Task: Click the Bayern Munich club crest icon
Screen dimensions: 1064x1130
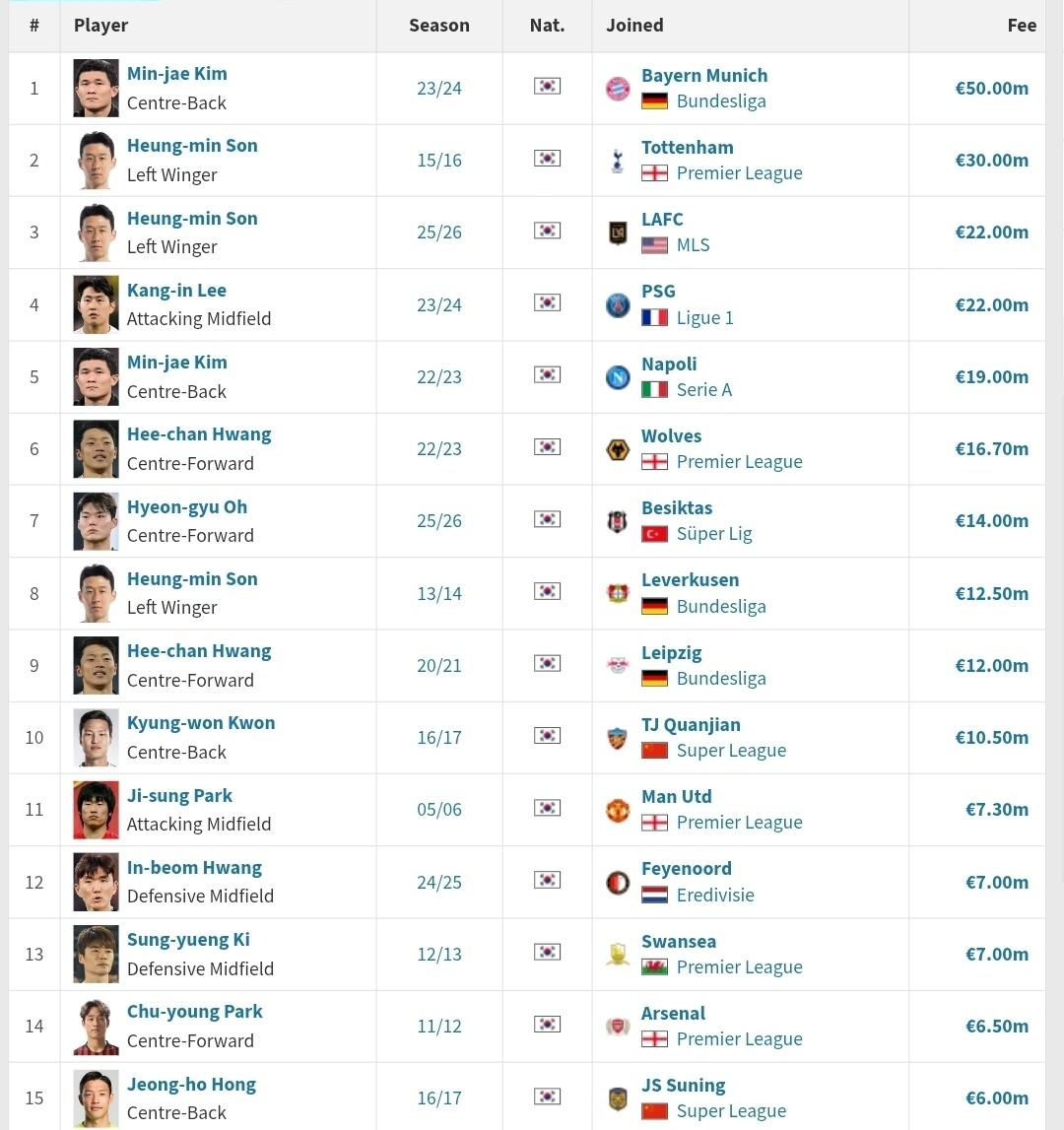Action: pyautogui.click(x=618, y=89)
